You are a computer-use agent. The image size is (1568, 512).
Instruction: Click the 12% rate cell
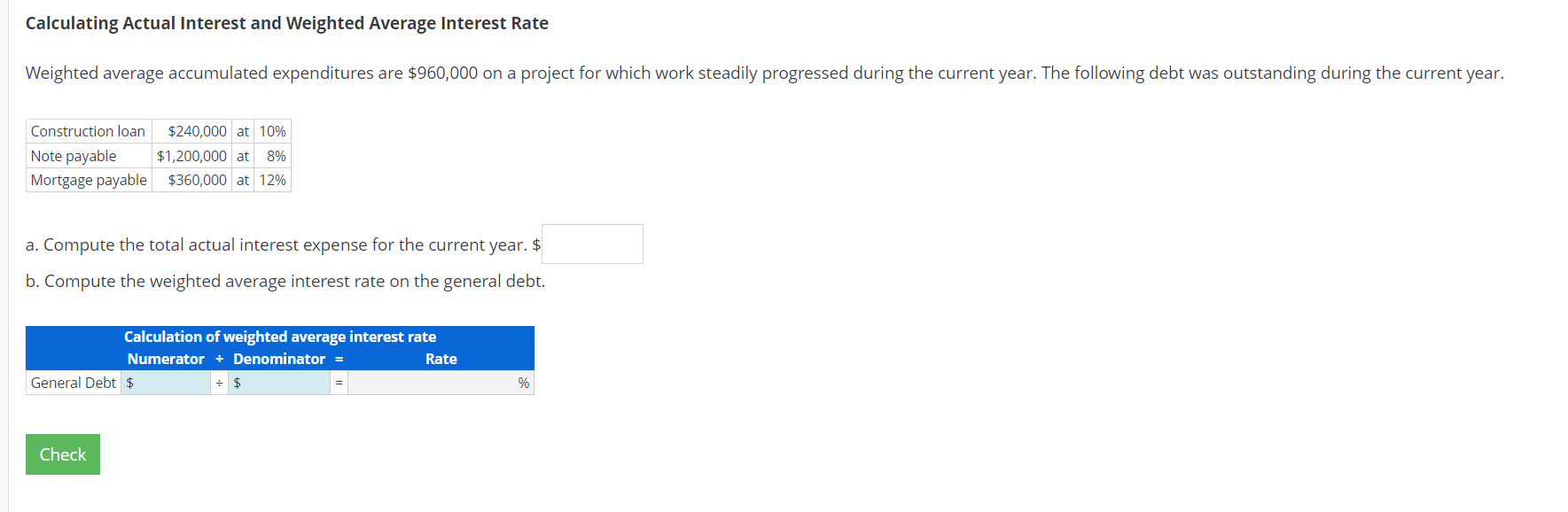(271, 179)
